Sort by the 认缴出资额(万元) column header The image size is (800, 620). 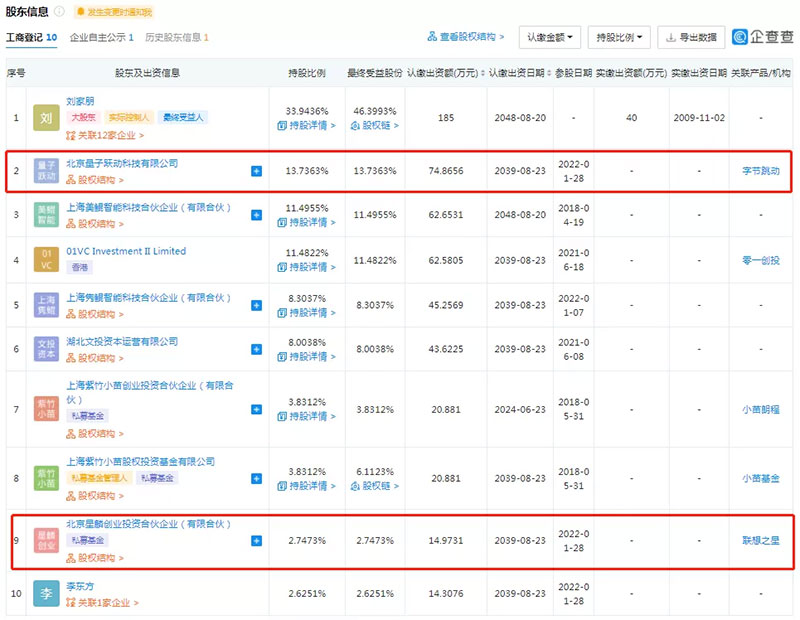[445, 73]
